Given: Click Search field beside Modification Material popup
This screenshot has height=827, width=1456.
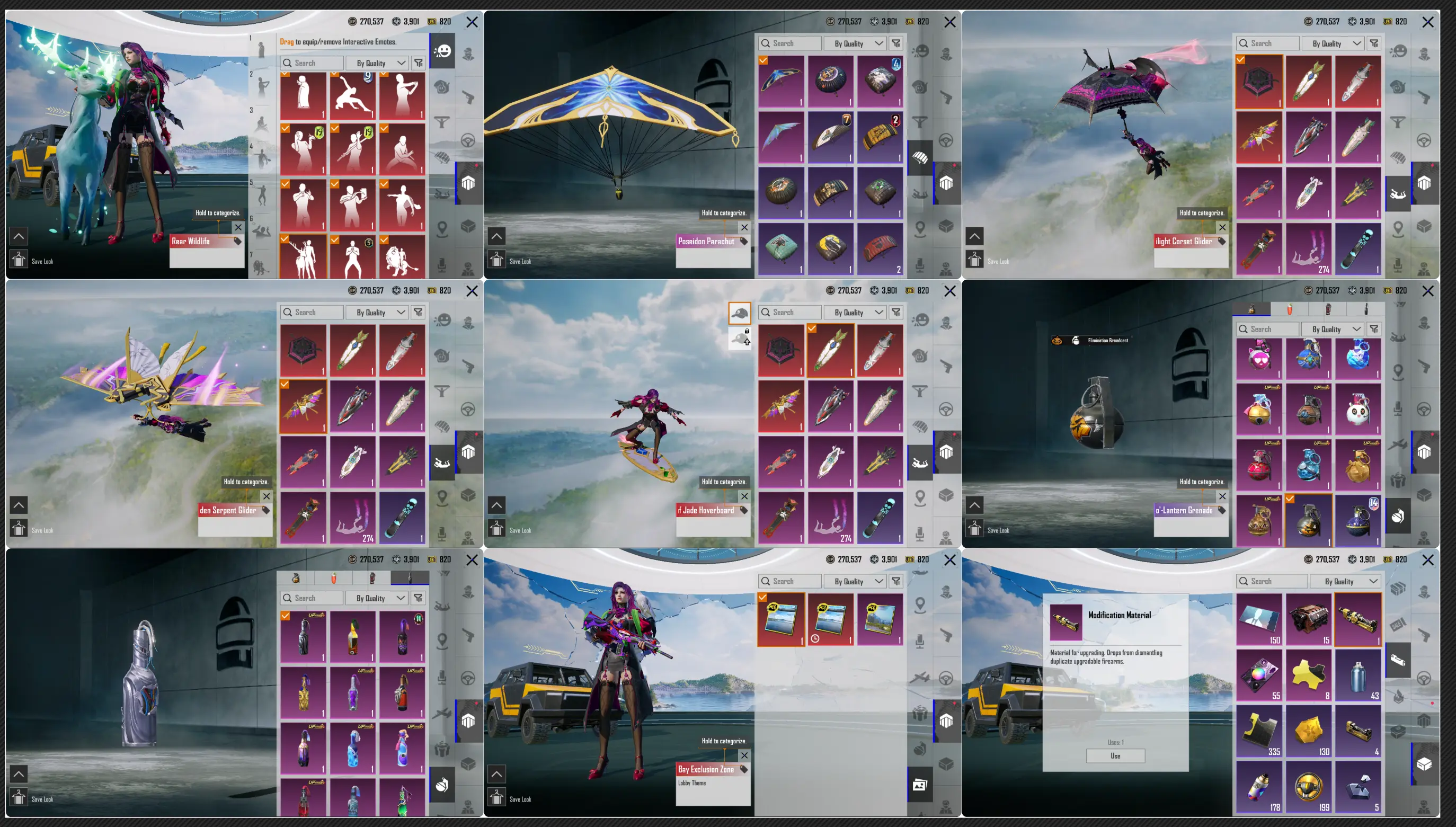Looking at the screenshot, I should [1271, 581].
